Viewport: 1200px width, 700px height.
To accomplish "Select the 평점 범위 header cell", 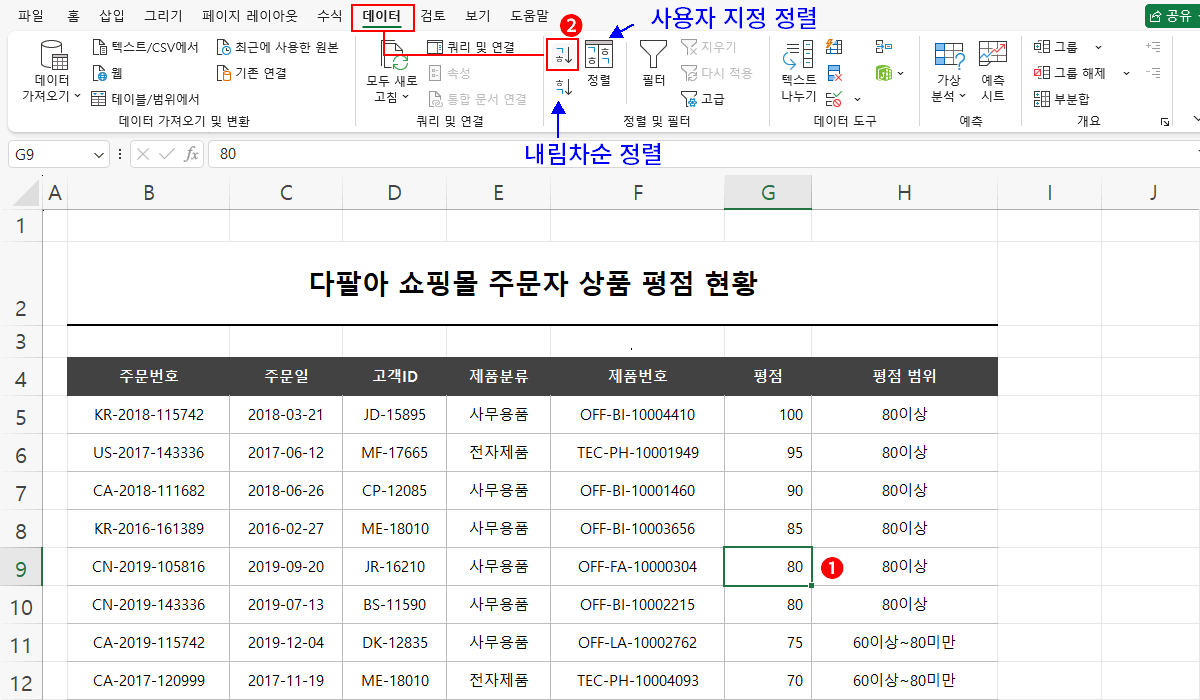I will pos(904,376).
